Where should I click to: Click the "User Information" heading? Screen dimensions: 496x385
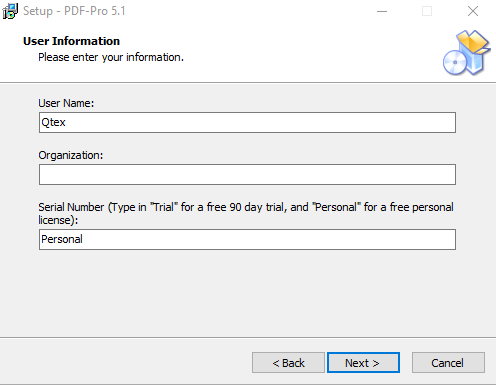coord(71,41)
